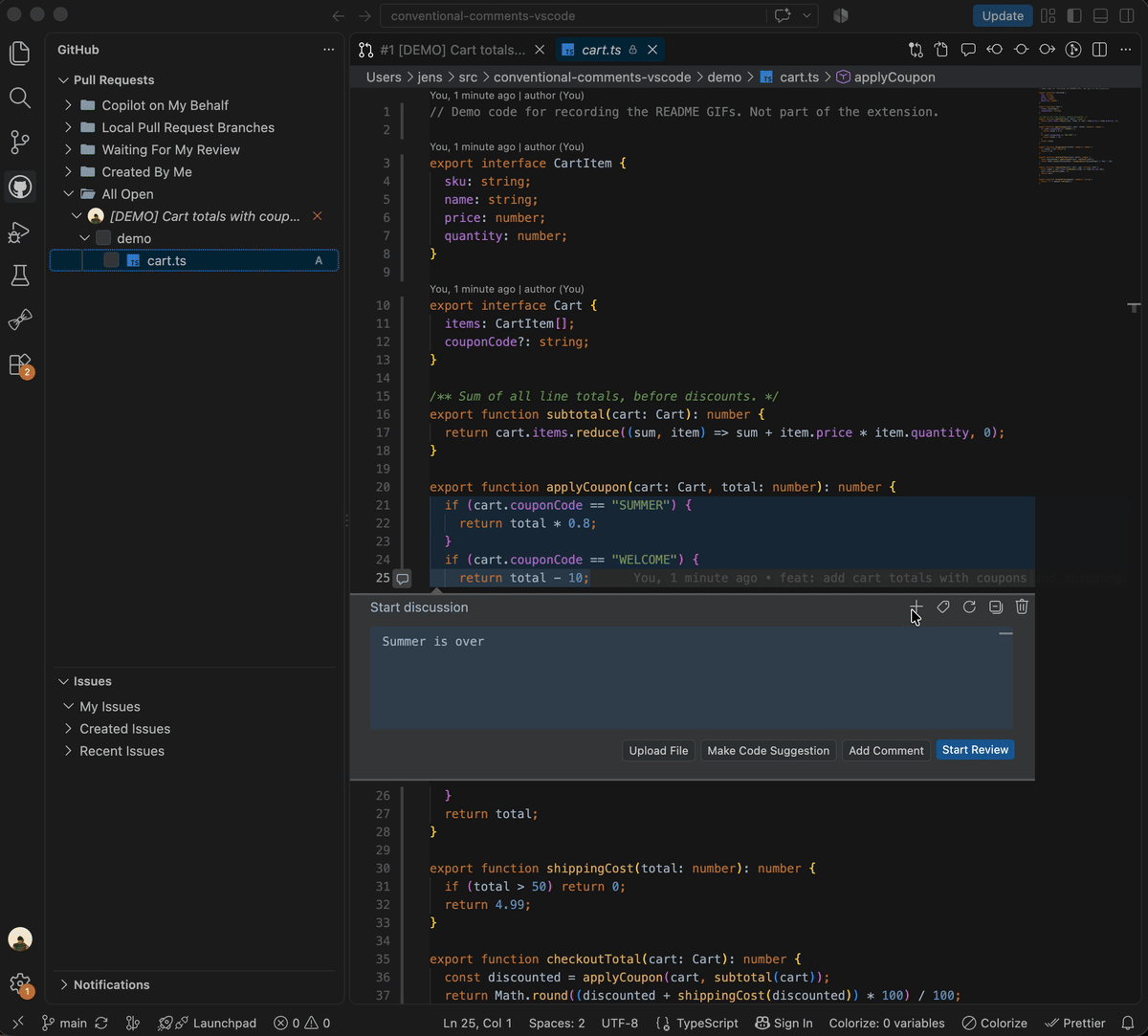Toggle the bottom panel layout button
Screen dimensions: 1148x1036
[1101, 15]
